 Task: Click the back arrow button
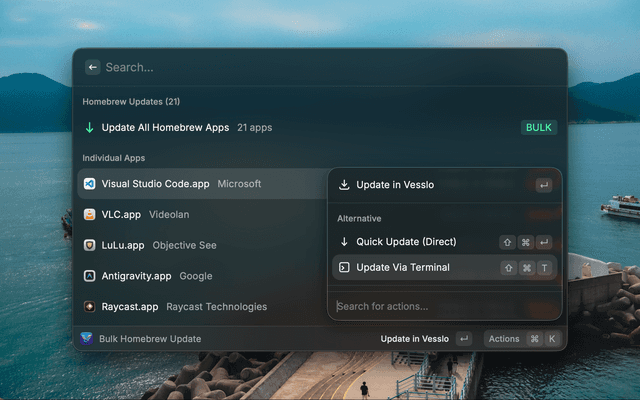coord(92,67)
